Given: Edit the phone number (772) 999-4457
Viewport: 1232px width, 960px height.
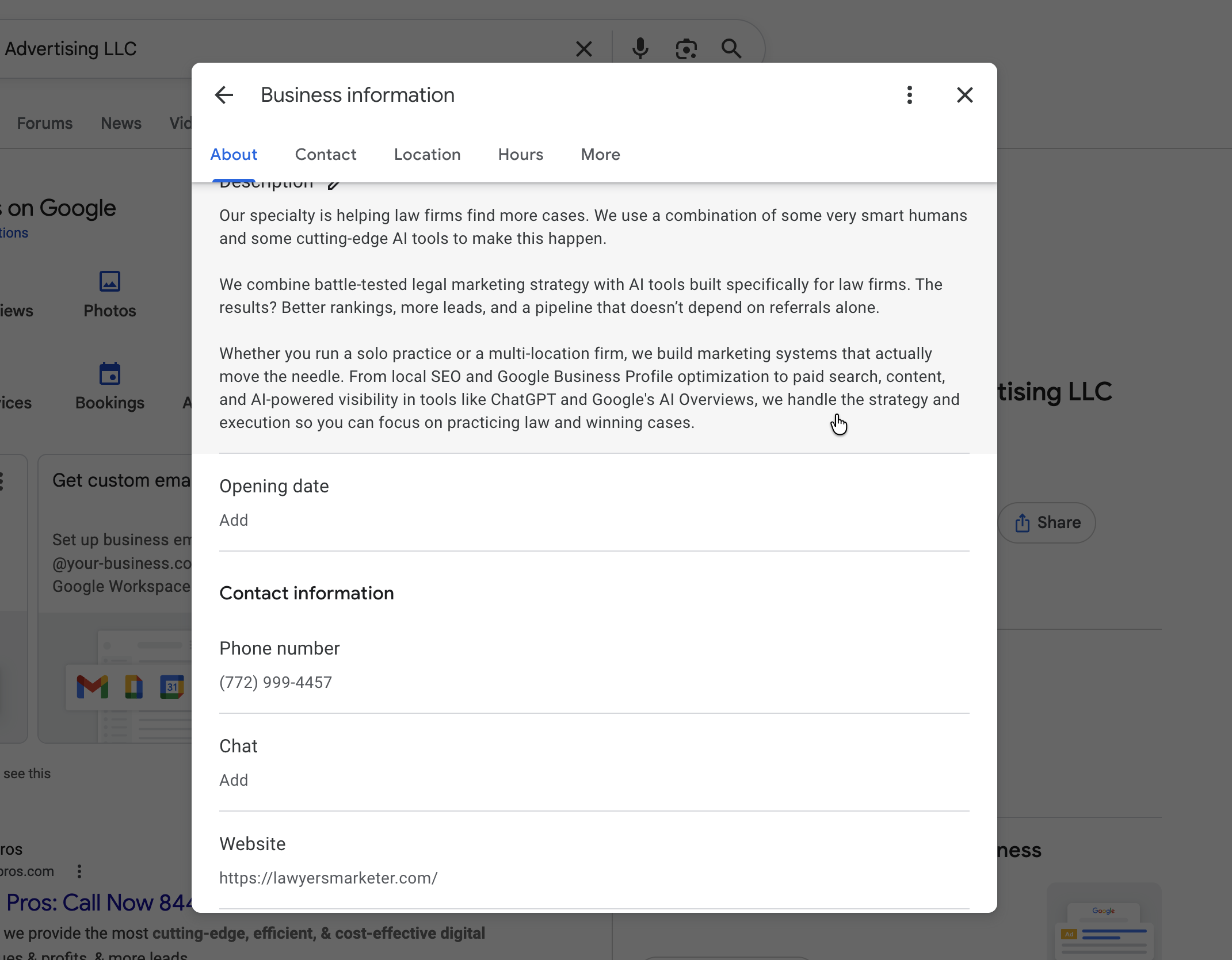Looking at the screenshot, I should point(276,682).
